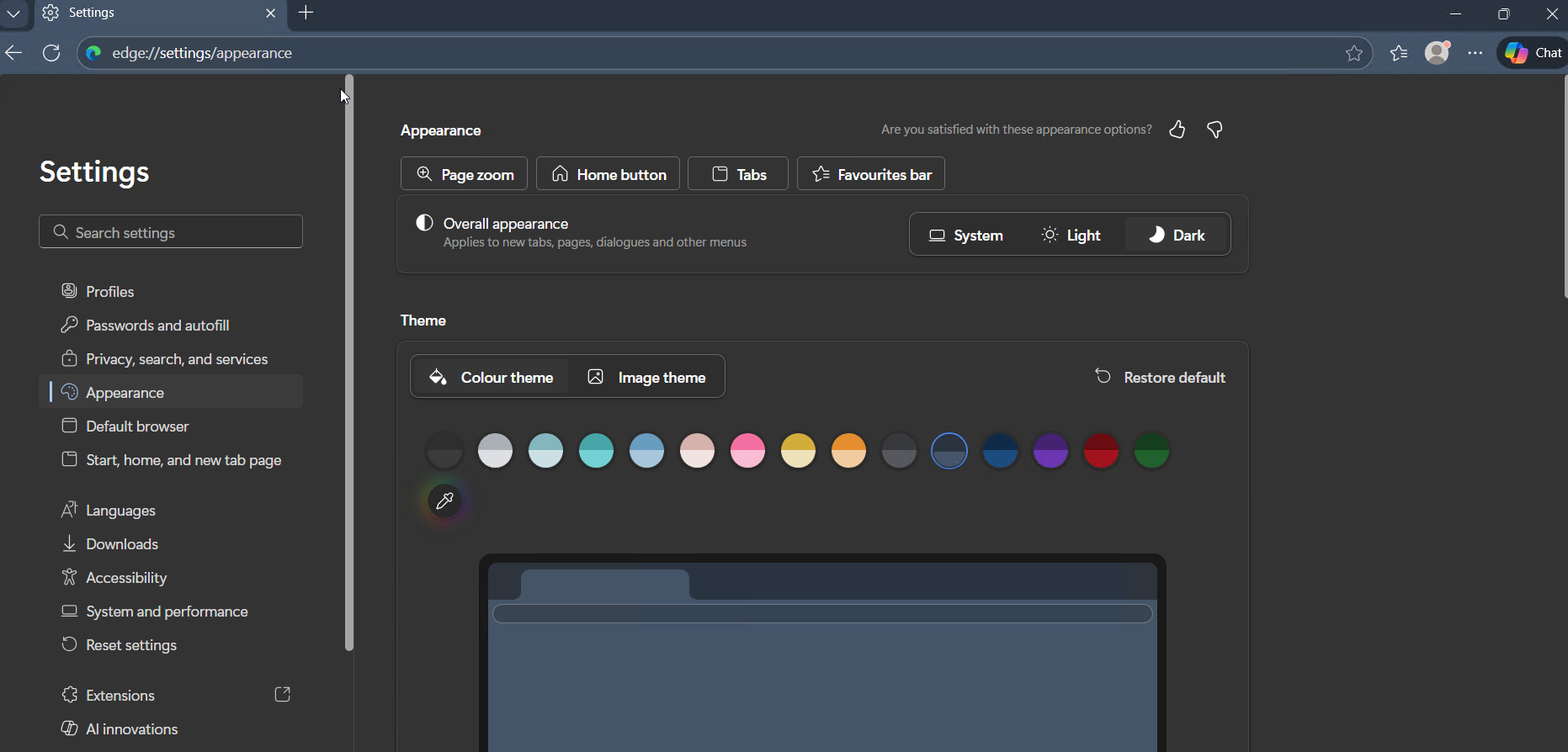The image size is (1568, 752).
Task: Open the Favourites hub icon in toolbar
Action: point(1399,53)
